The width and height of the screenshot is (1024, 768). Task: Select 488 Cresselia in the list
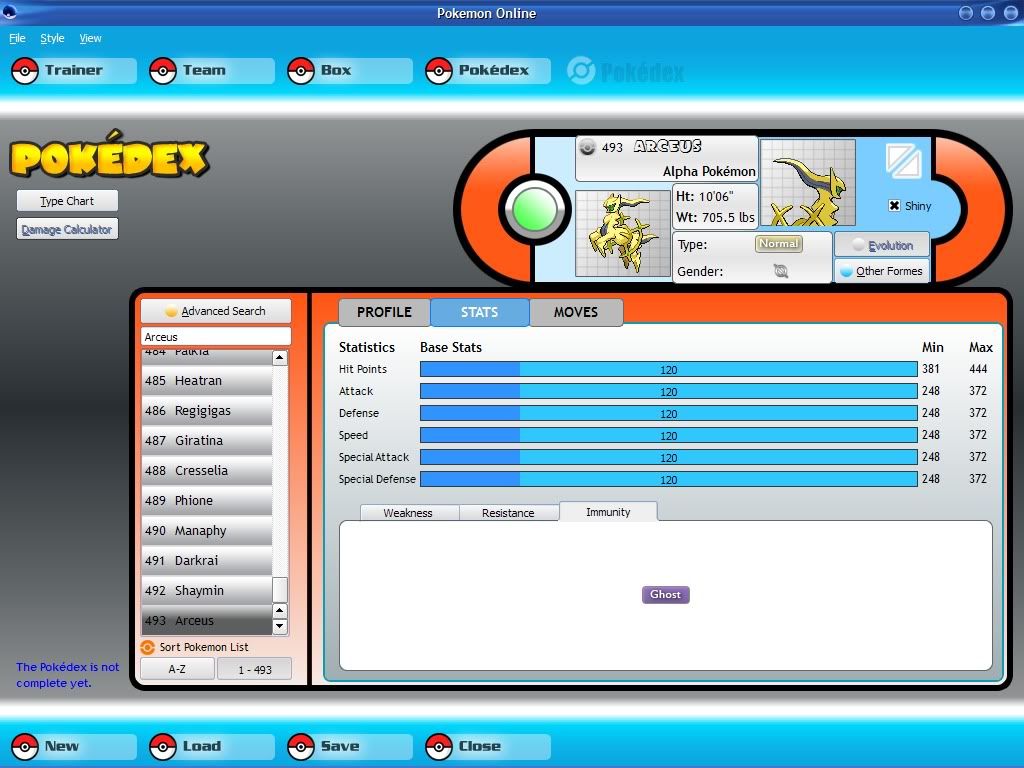206,471
